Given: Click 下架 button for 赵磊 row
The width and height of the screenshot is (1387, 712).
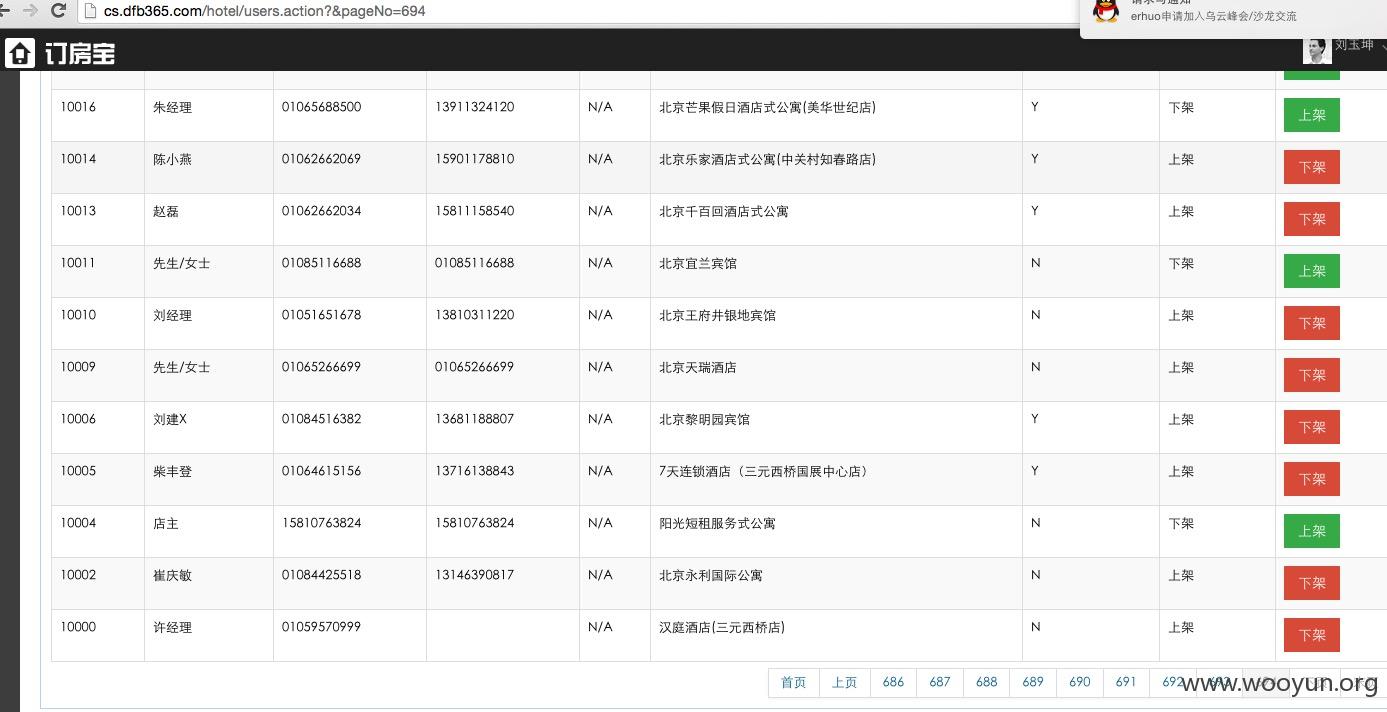Looking at the screenshot, I should [1312, 219].
